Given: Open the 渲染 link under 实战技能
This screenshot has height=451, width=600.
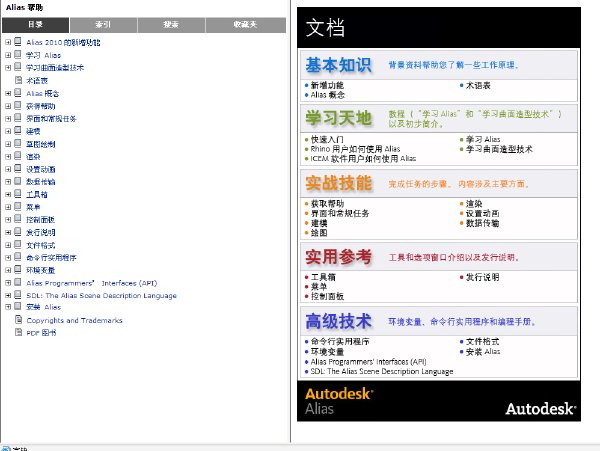Looking at the screenshot, I should (474, 204).
